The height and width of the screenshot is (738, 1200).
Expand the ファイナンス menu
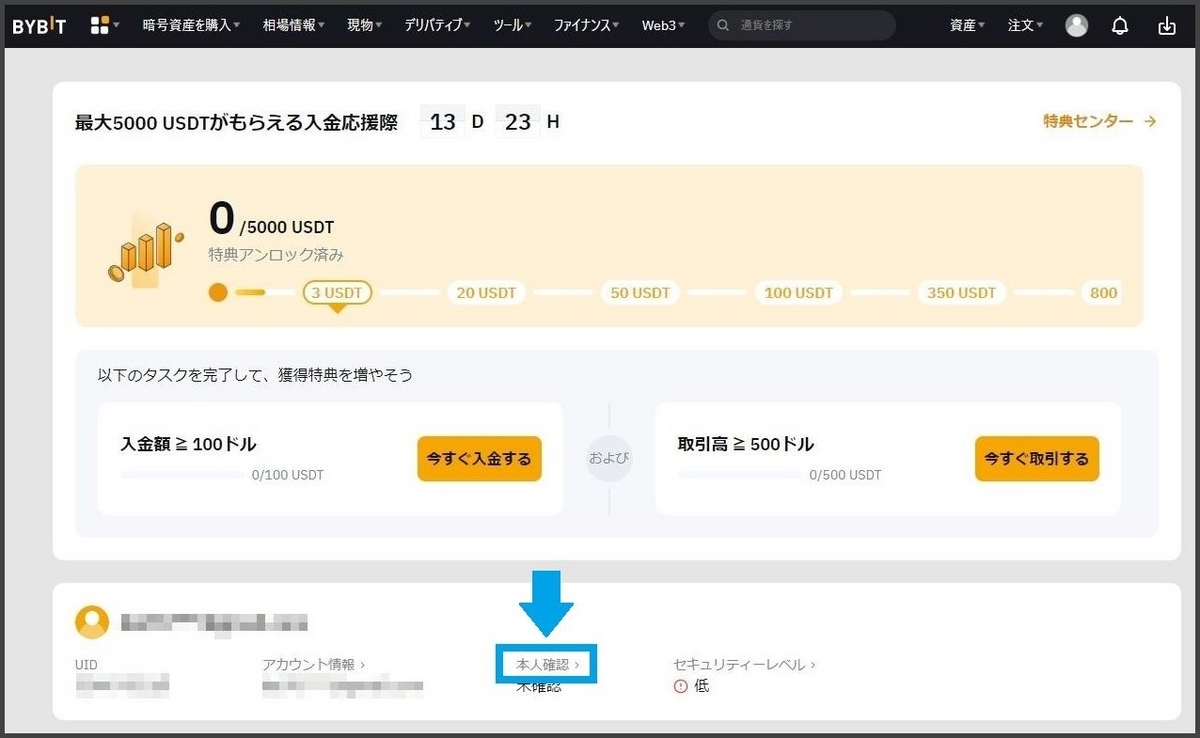pyautogui.click(x=587, y=26)
